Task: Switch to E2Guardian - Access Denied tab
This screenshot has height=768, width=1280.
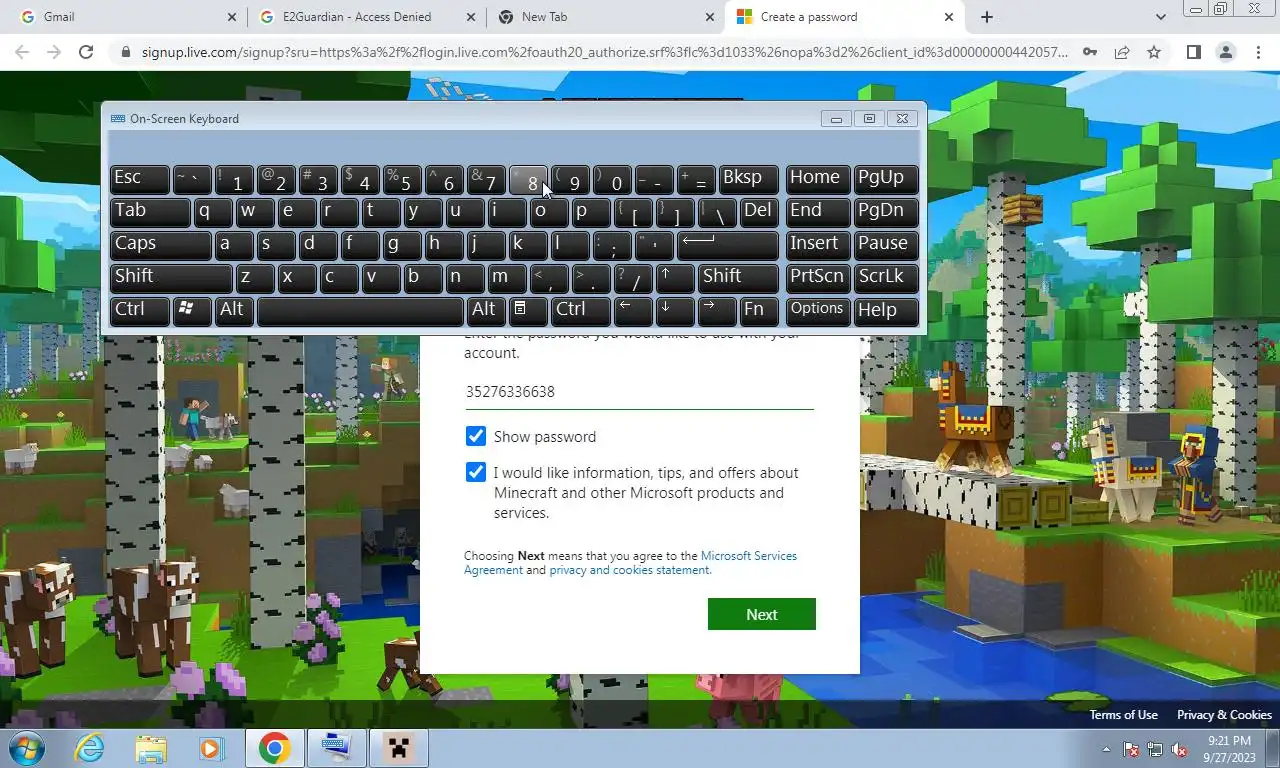Action: coord(367,17)
